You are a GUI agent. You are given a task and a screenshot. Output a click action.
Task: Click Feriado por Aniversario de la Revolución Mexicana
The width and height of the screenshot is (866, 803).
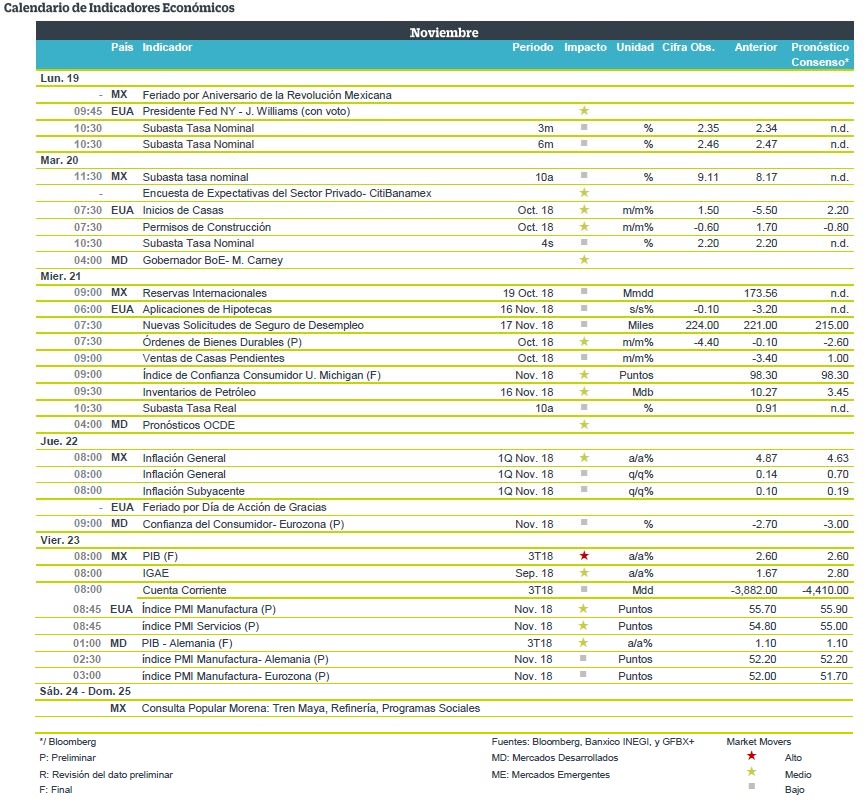coord(267,95)
